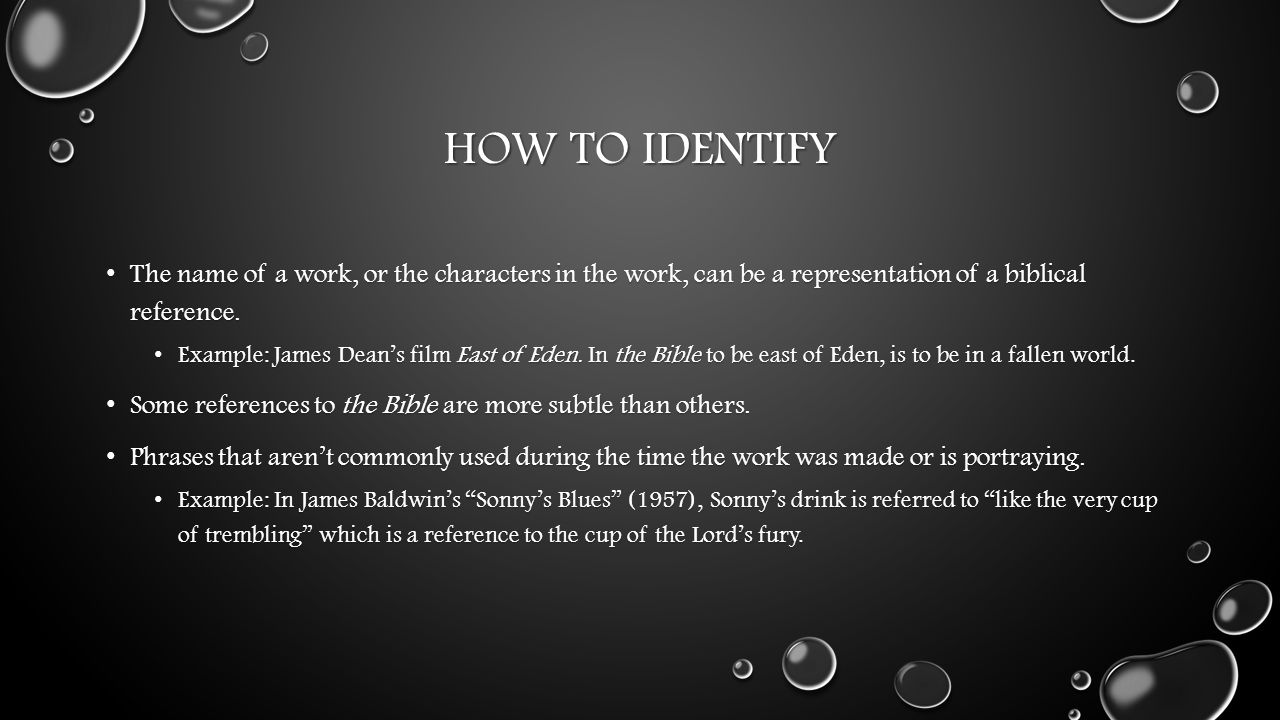This screenshot has height=720, width=1280.
Task: Click the name "James Dean's film"
Action: [x=361, y=355]
